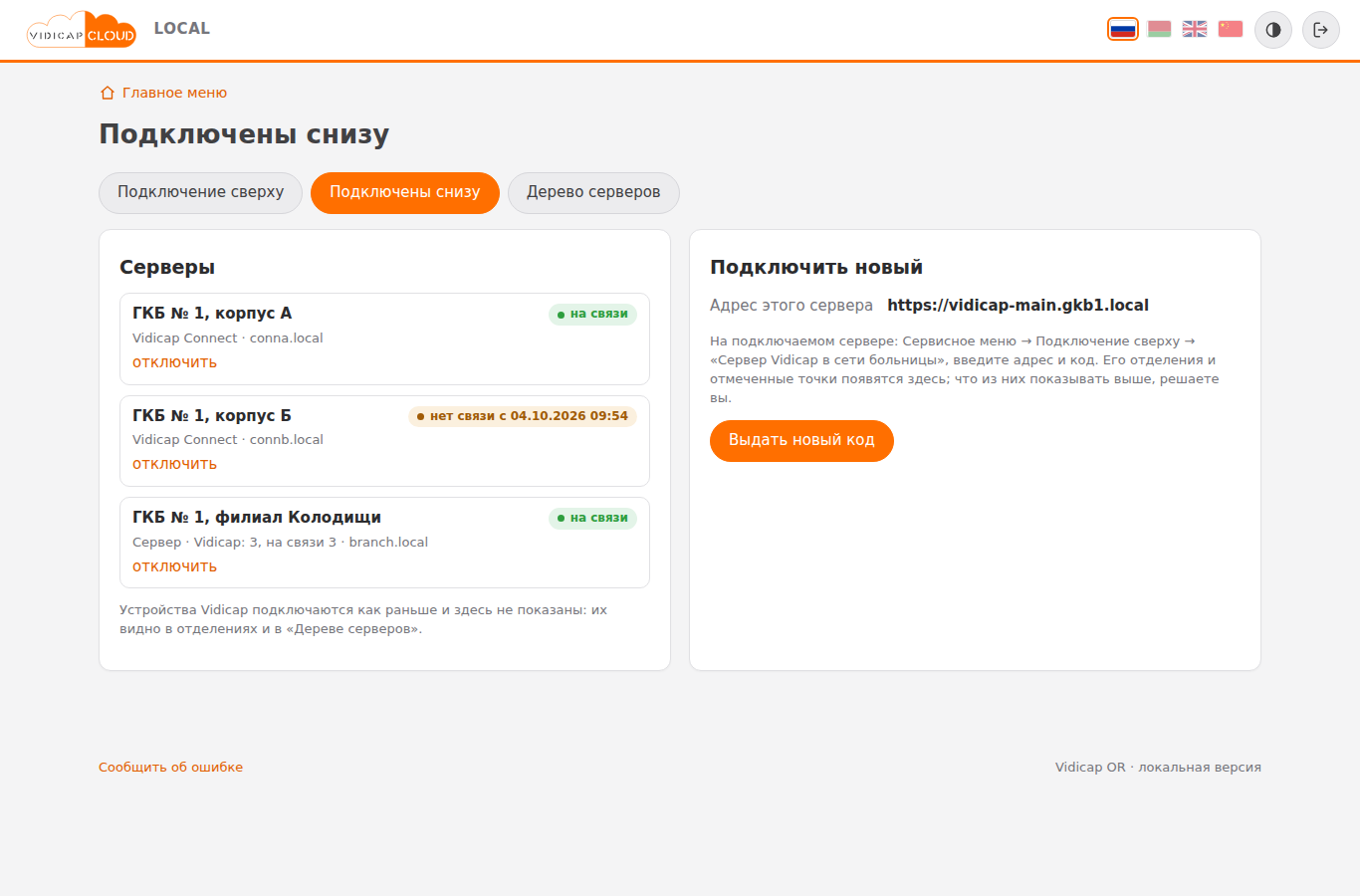
Task: Click the Серверы heading
Action: (x=167, y=267)
